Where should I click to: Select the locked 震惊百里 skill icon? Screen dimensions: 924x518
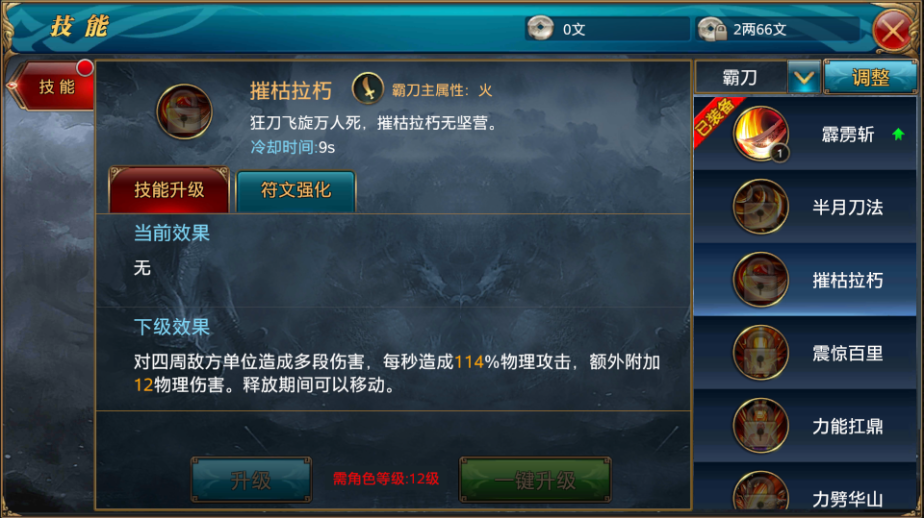pyautogui.click(x=760, y=353)
